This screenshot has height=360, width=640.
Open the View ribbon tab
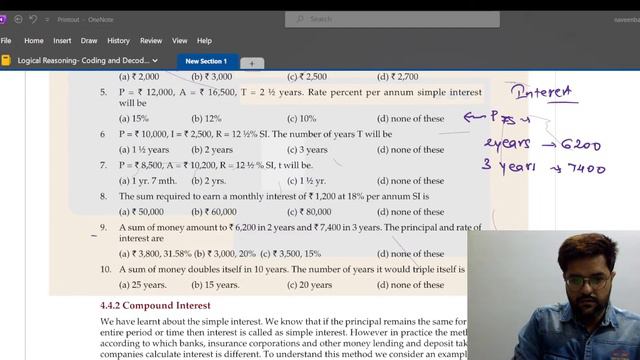pos(180,41)
